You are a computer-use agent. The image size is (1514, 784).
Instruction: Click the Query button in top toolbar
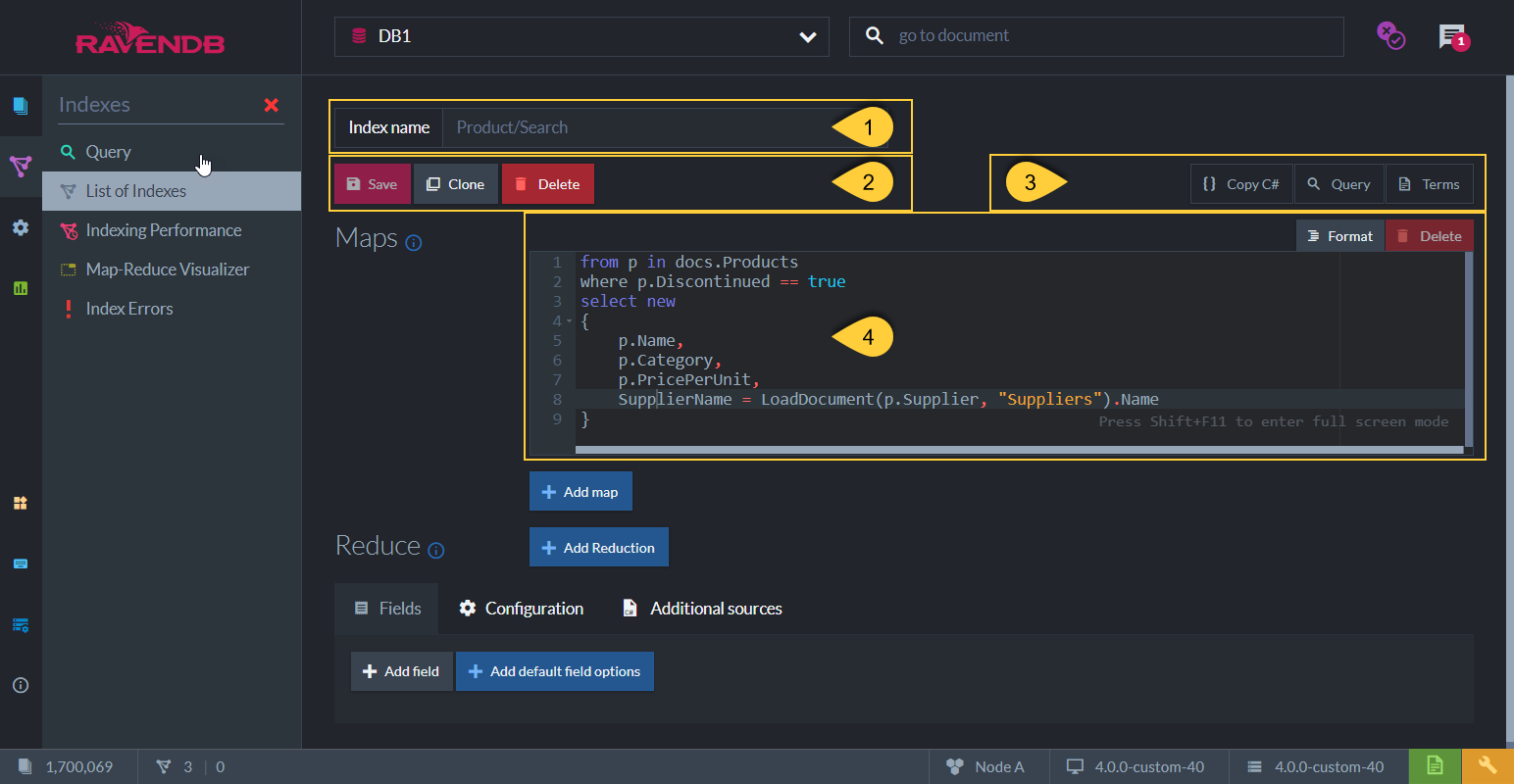pyautogui.click(x=1339, y=184)
